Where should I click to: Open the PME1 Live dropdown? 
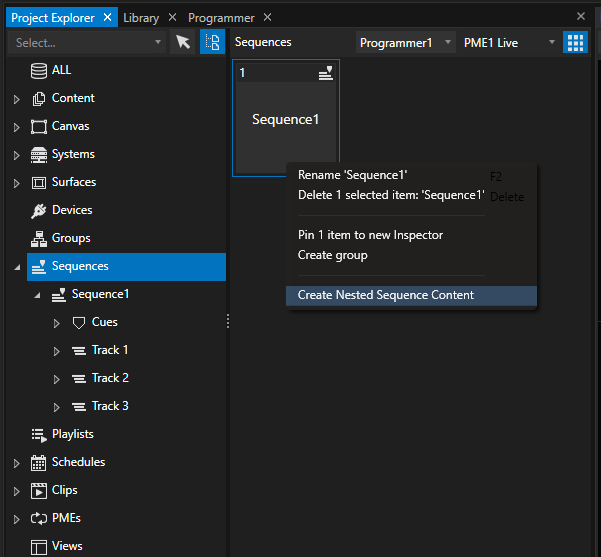pos(509,42)
